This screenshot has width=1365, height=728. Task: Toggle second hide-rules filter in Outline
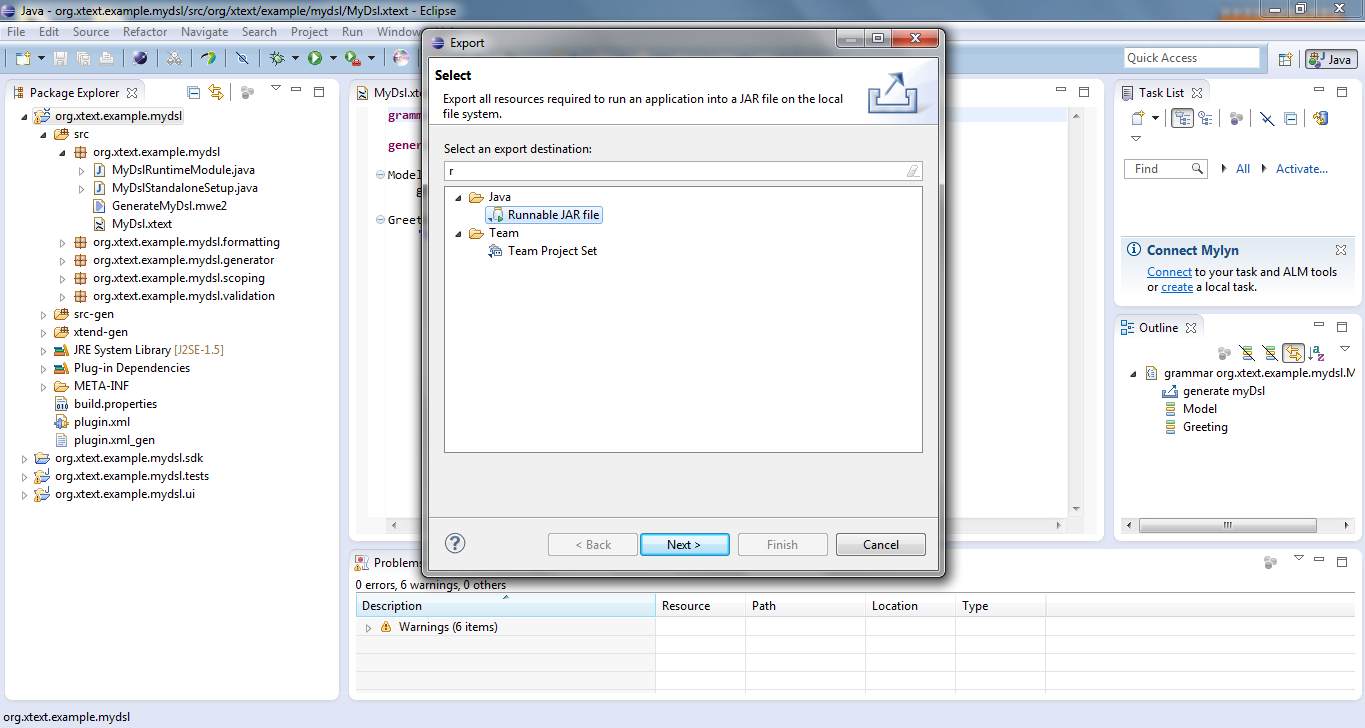click(1269, 352)
